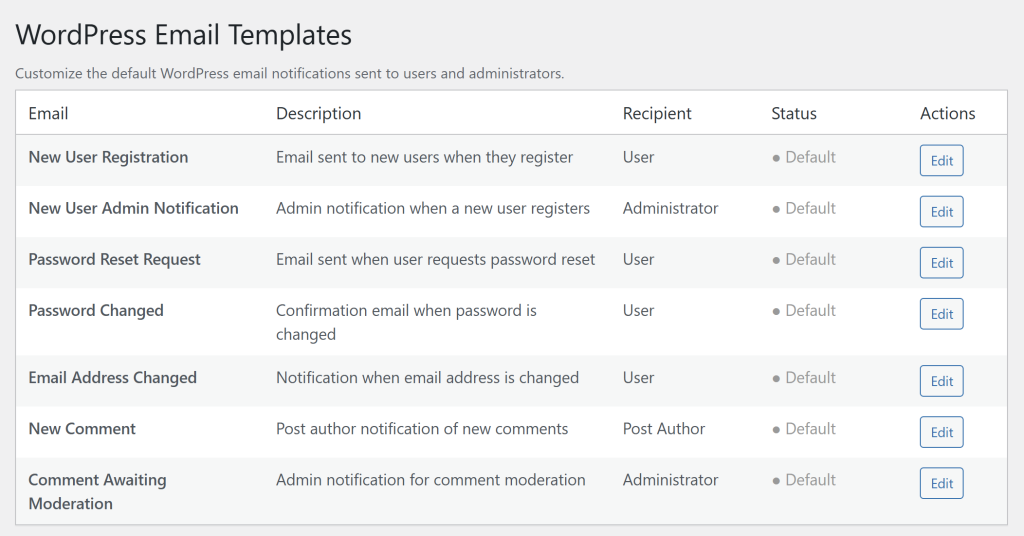Click the 'Post Author' recipient cell

pos(664,429)
